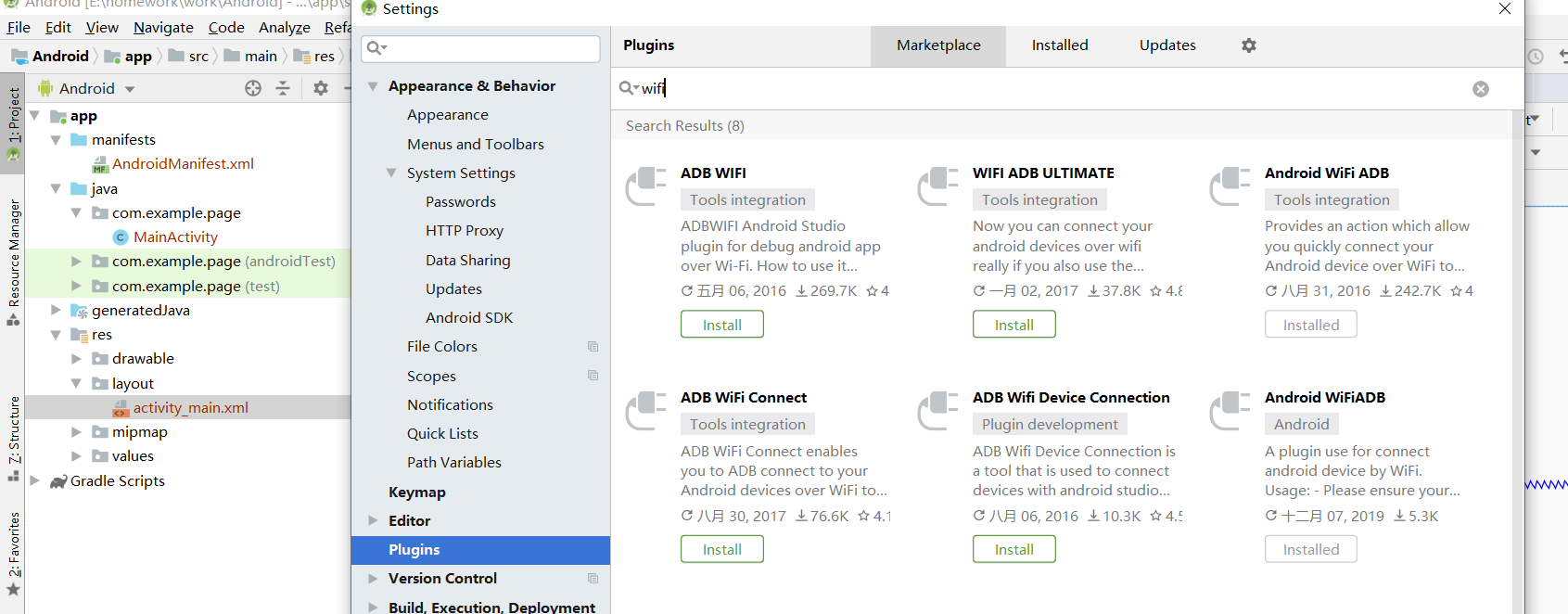This screenshot has width=1568, height=614.
Task: Click the collapse all icon in Project panel
Action: pos(283,88)
